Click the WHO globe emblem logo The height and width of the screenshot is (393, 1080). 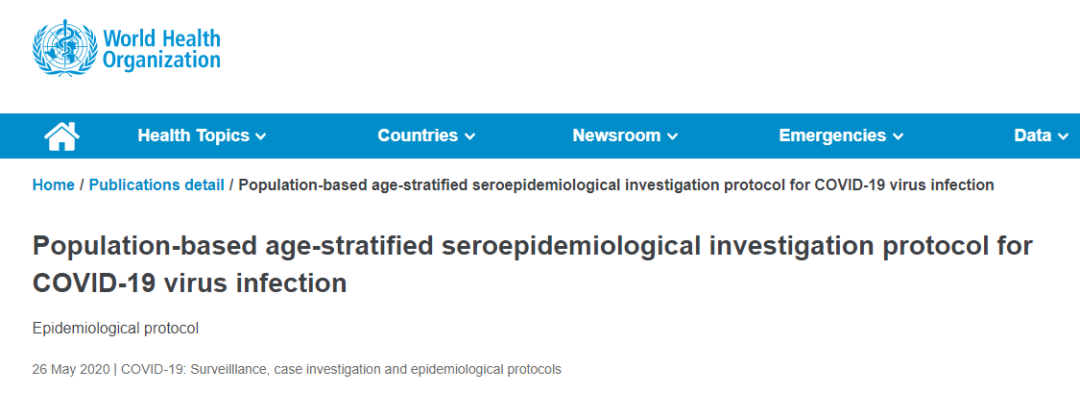[65, 47]
